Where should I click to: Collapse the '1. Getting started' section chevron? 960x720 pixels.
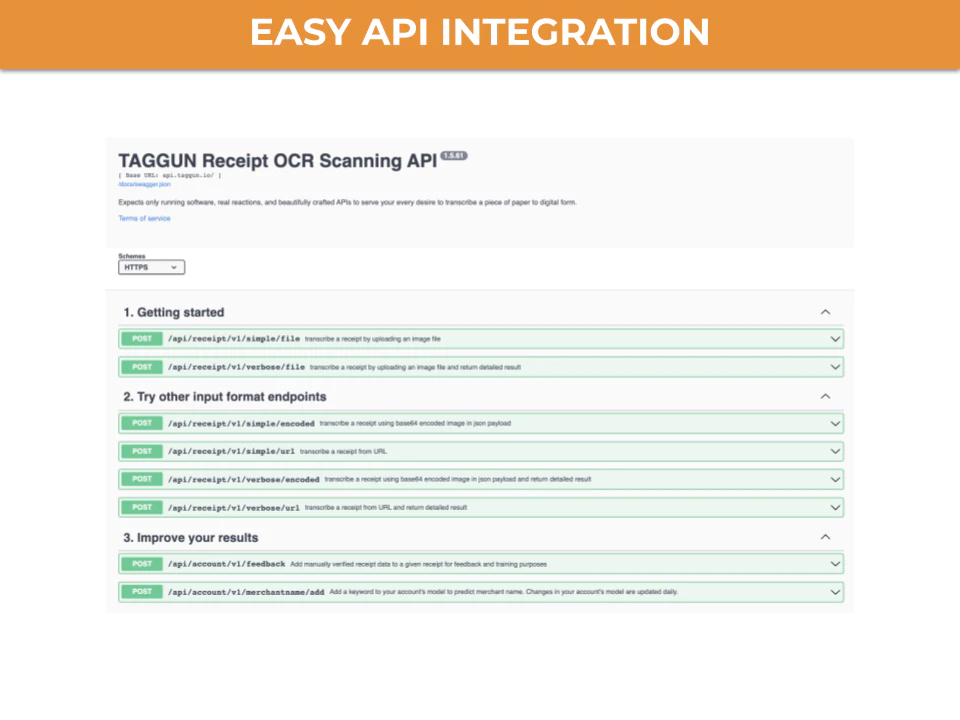tap(825, 312)
